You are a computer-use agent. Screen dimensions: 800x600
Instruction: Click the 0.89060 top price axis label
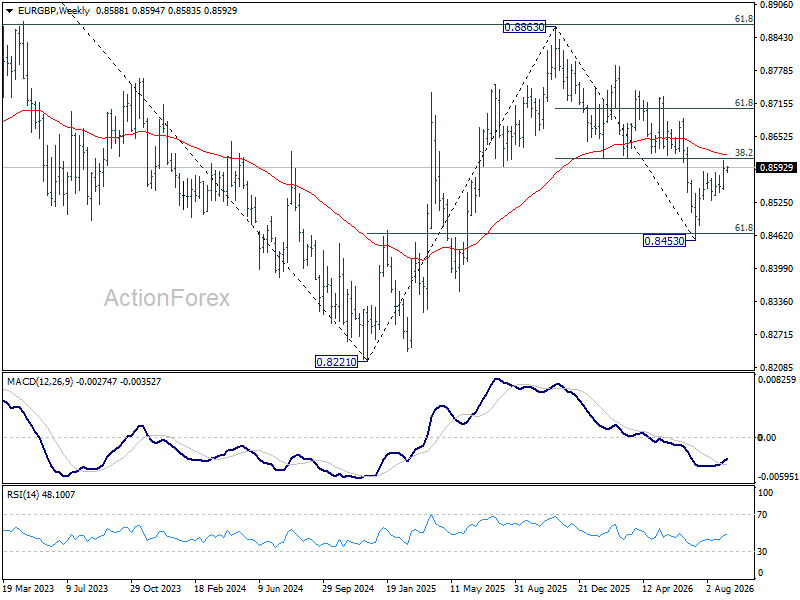point(777,5)
